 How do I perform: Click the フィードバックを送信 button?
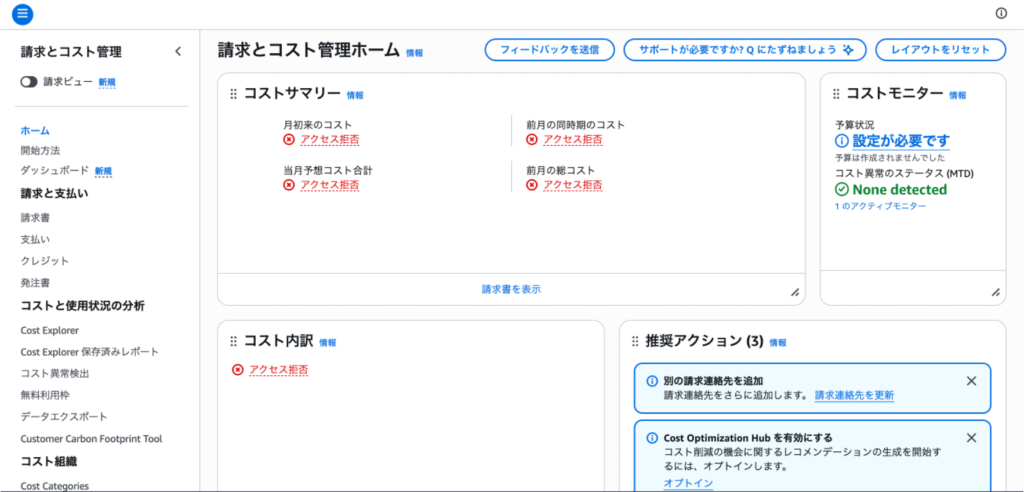click(549, 49)
